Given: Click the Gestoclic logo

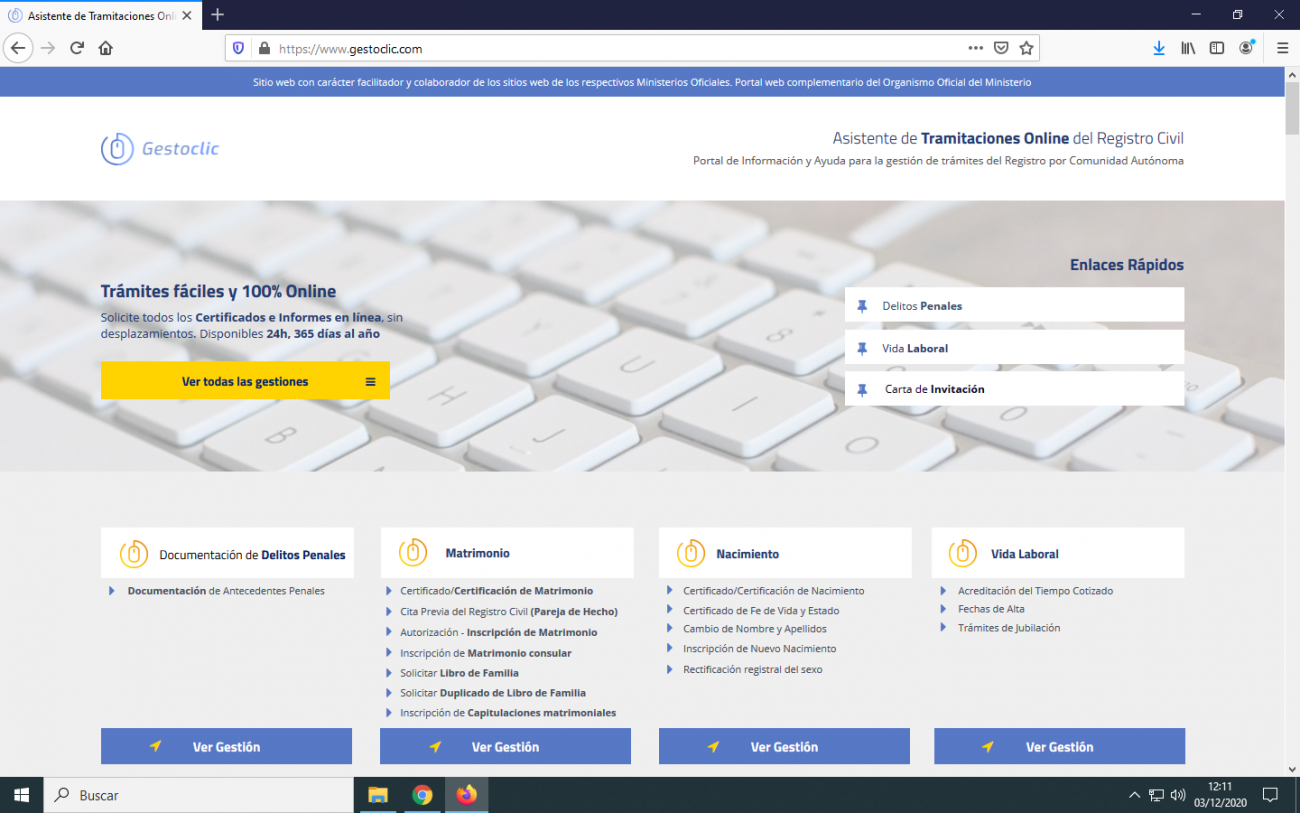Looking at the screenshot, I should [x=160, y=149].
